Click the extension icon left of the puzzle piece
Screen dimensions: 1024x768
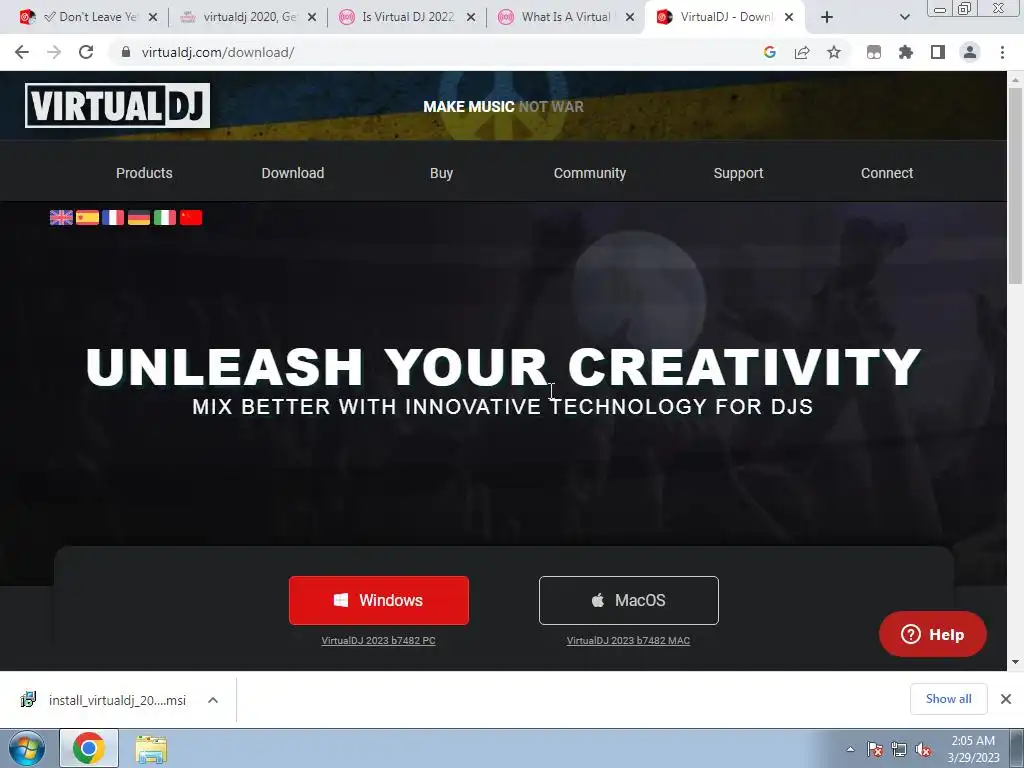coord(874,52)
